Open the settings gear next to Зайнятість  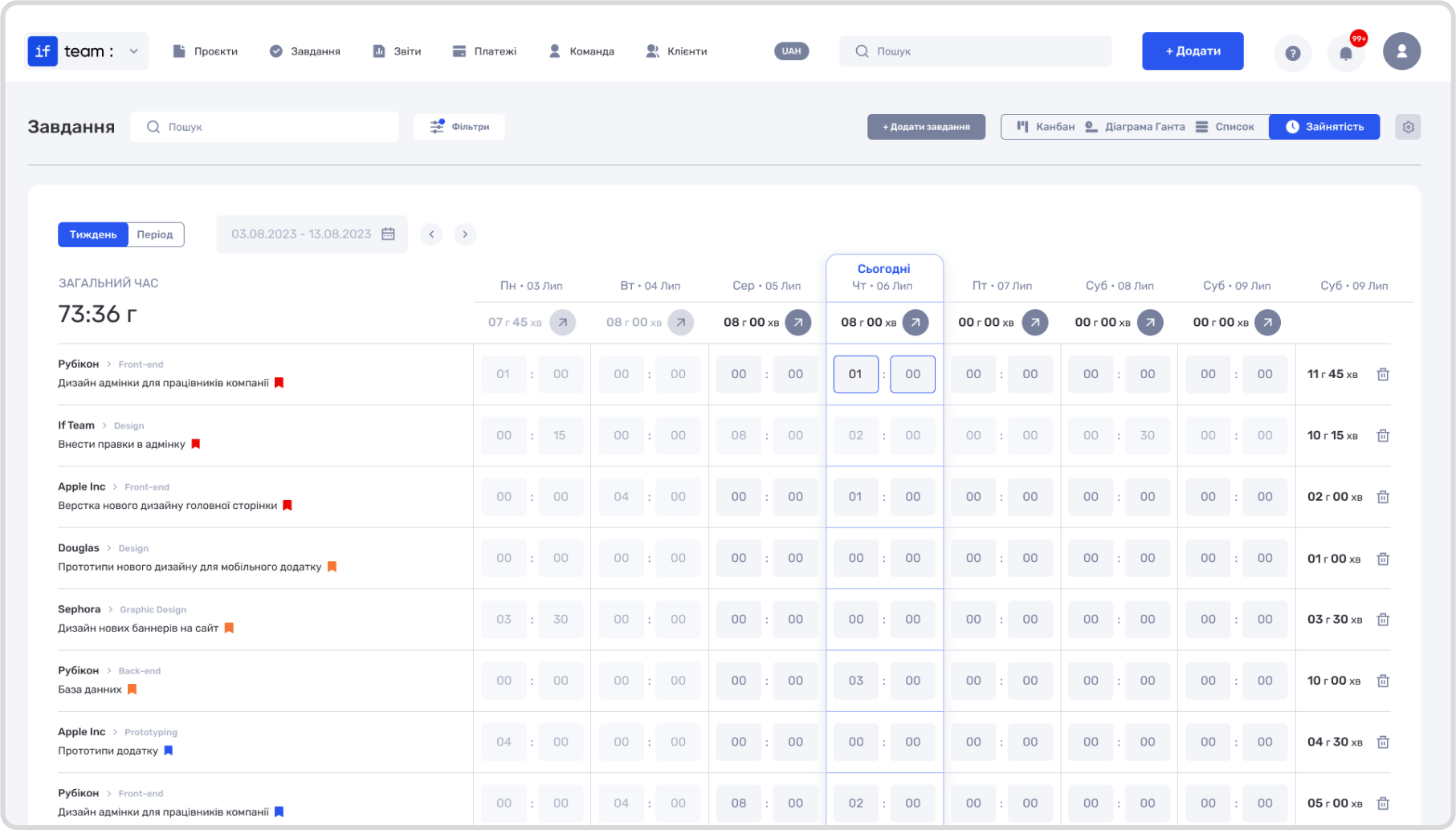coord(1408,127)
